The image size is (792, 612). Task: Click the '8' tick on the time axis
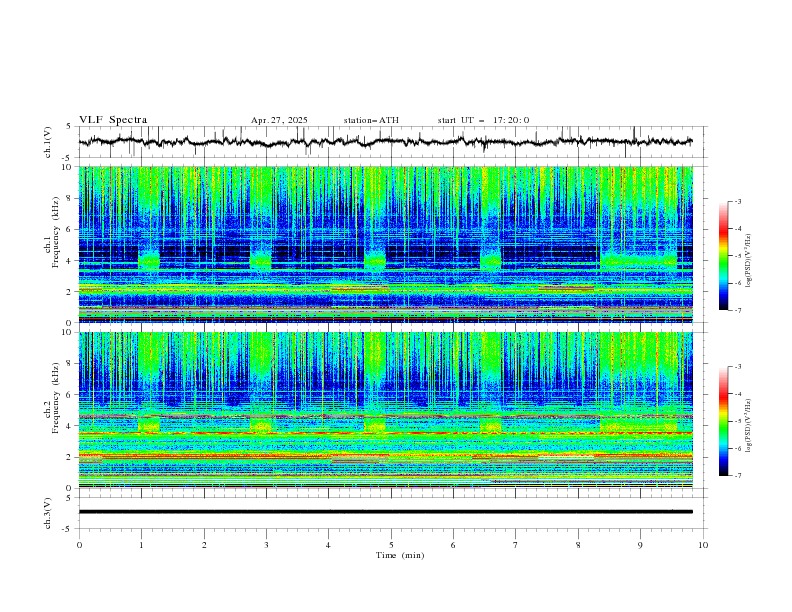(x=578, y=545)
